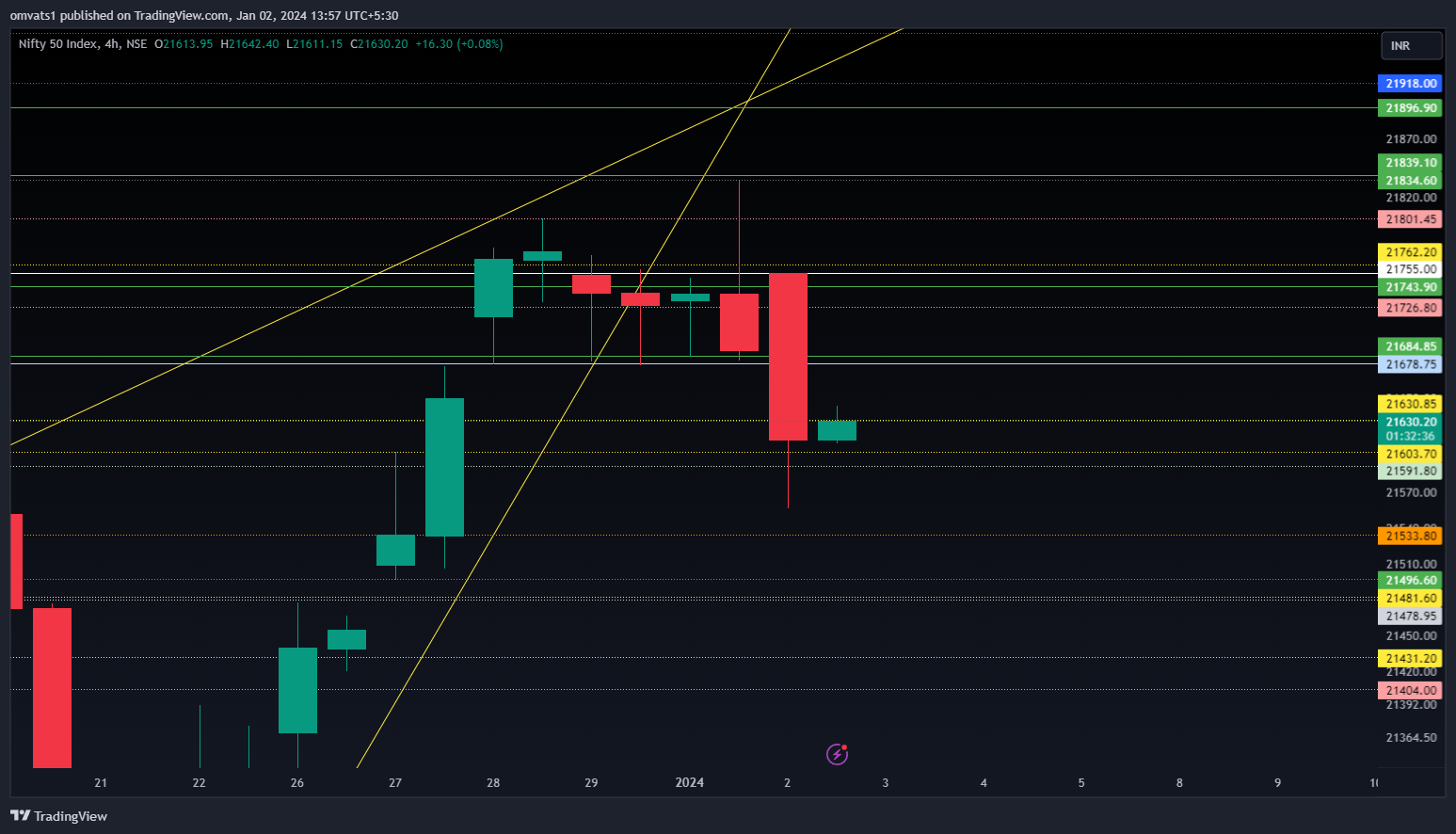Select the light blue 21678.75 price label
The image size is (1456, 834).
coord(1410,364)
